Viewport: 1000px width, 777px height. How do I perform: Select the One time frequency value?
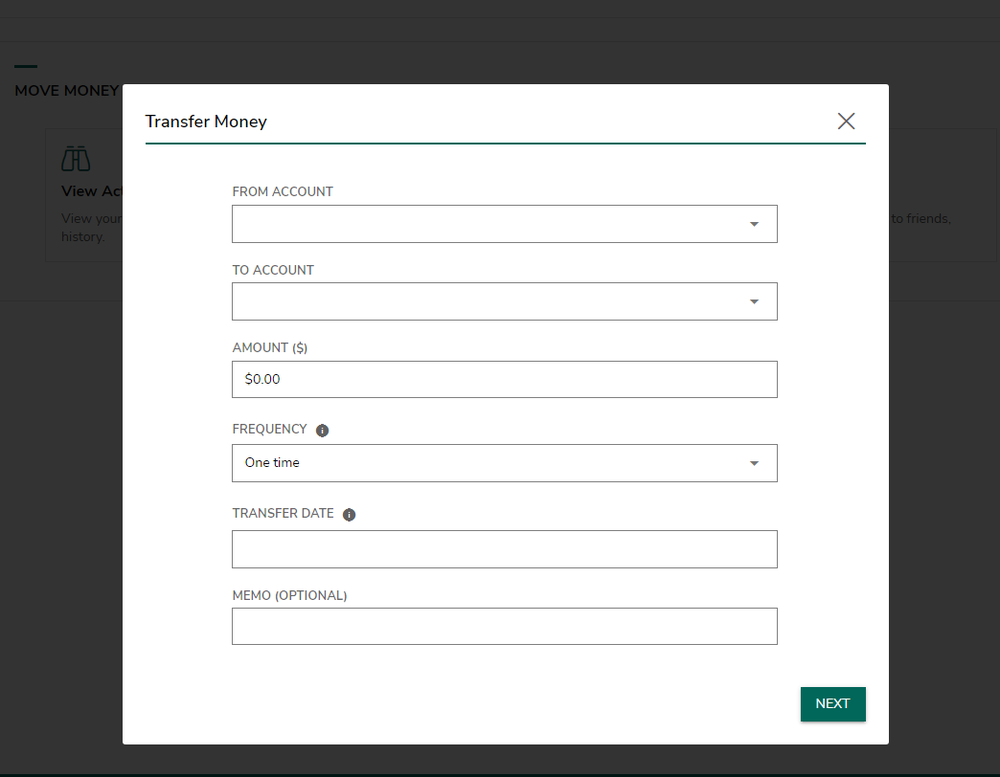271,462
